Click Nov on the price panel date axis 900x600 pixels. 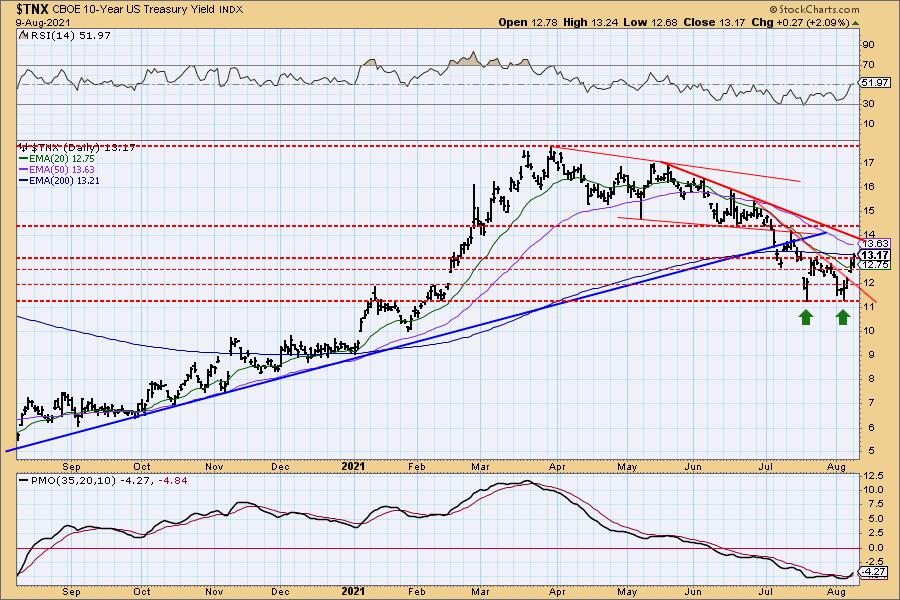[214, 467]
